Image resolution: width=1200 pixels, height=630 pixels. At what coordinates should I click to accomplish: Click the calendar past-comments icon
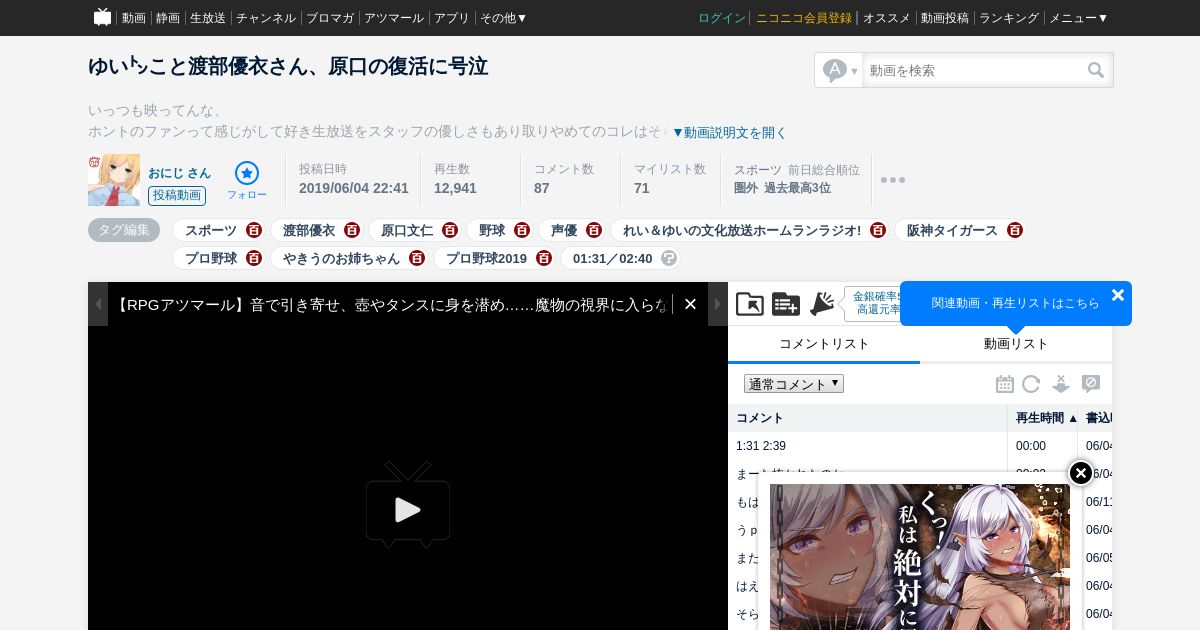[x=1005, y=384]
